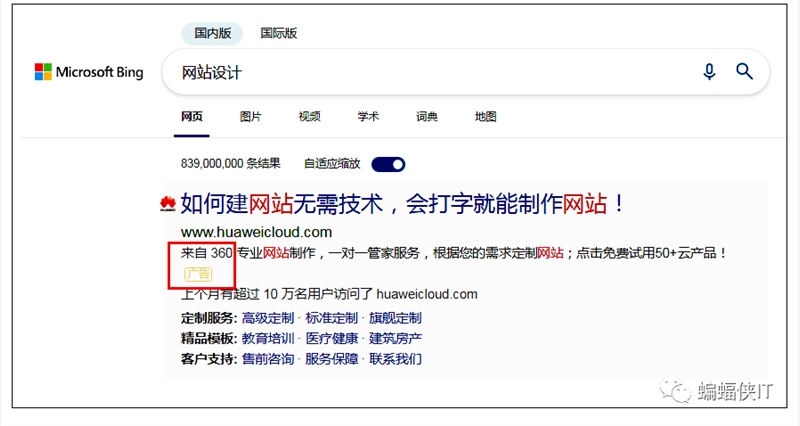This screenshot has width=800, height=426.
Task: Click the magnifying glass search icon
Action: 744,71
